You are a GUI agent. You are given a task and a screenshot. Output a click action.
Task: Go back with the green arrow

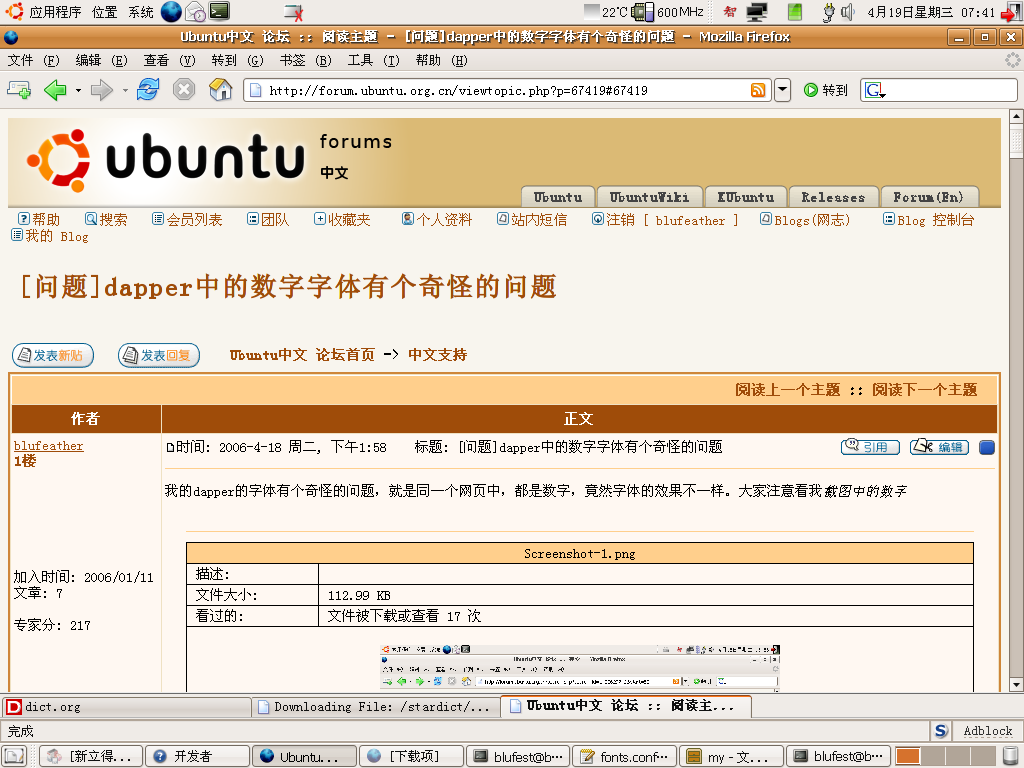[x=56, y=89]
